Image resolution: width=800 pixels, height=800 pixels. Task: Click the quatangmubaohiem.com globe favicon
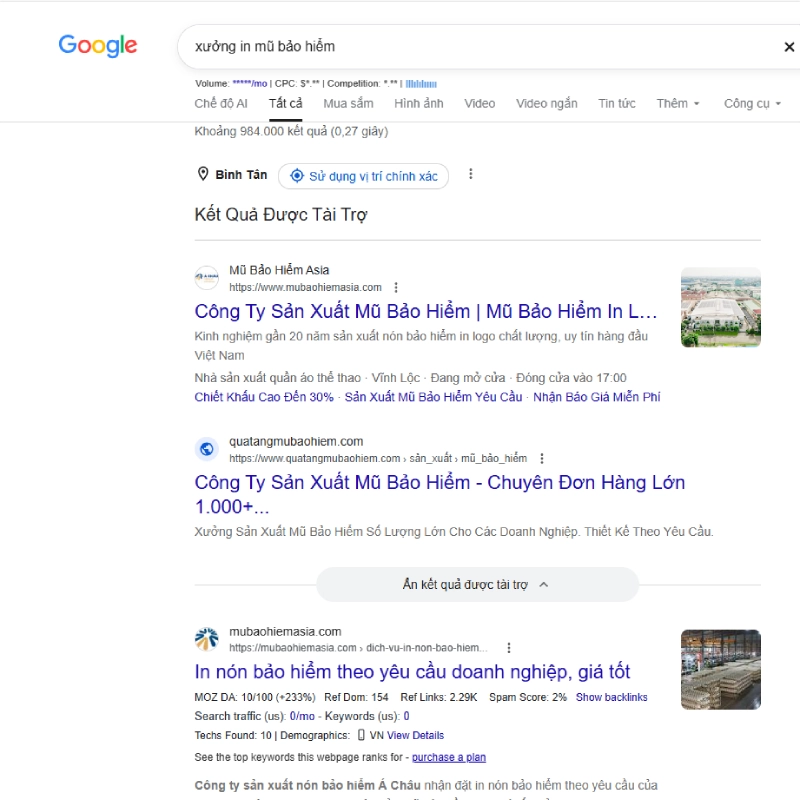207,449
